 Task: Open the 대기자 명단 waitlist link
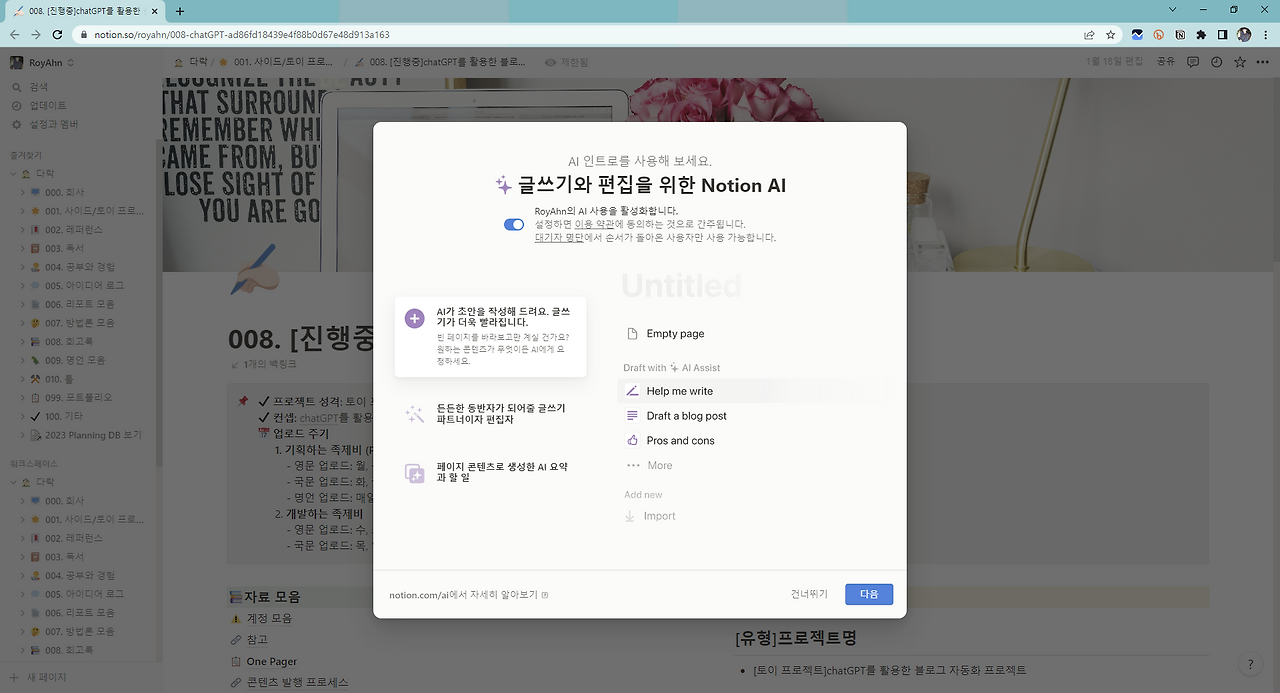point(559,238)
